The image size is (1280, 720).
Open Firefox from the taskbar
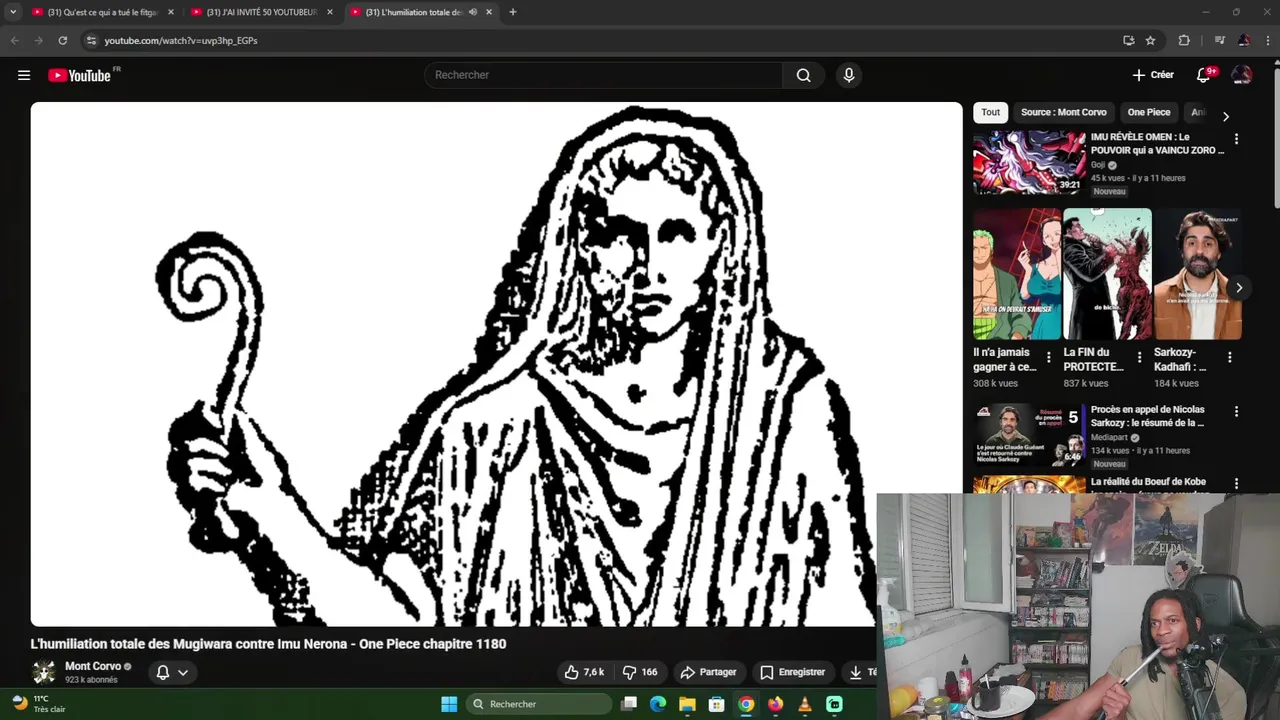coord(775,704)
